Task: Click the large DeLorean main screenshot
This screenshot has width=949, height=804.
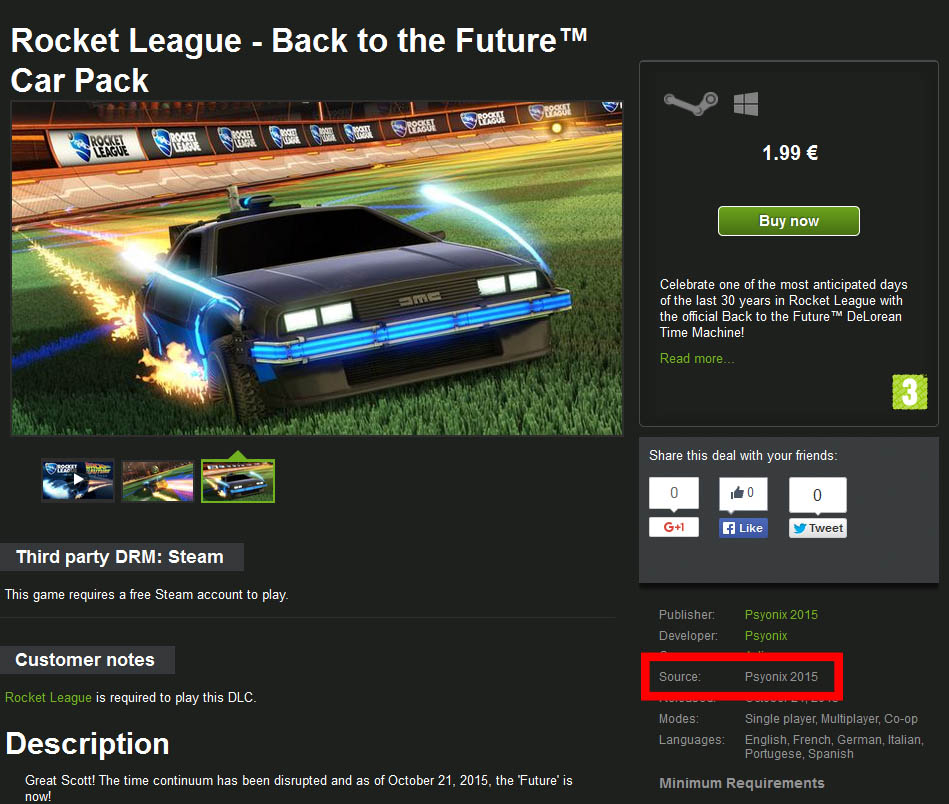Action: tap(317, 268)
